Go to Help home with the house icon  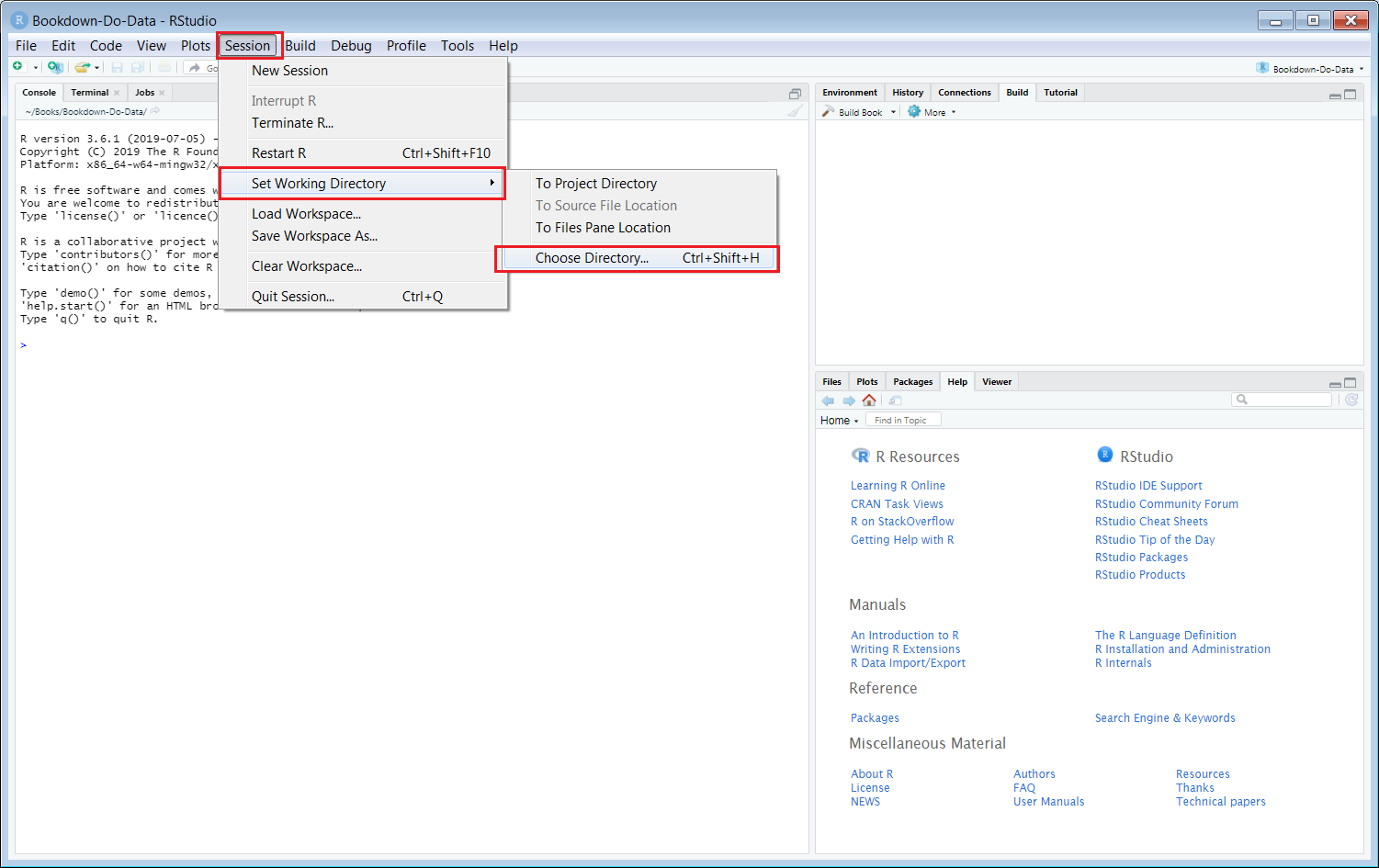click(x=868, y=400)
